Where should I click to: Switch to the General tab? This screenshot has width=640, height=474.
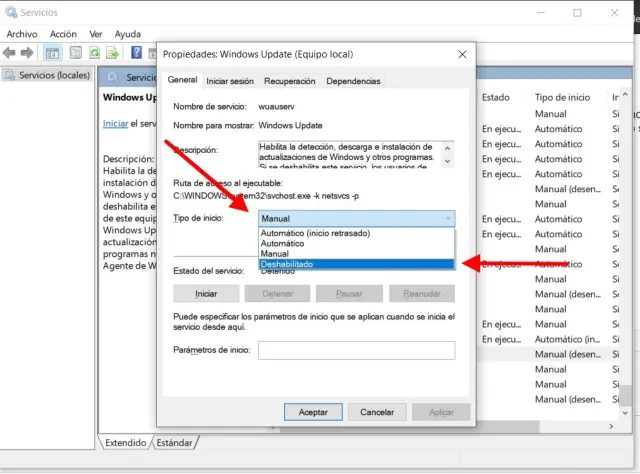point(182,80)
